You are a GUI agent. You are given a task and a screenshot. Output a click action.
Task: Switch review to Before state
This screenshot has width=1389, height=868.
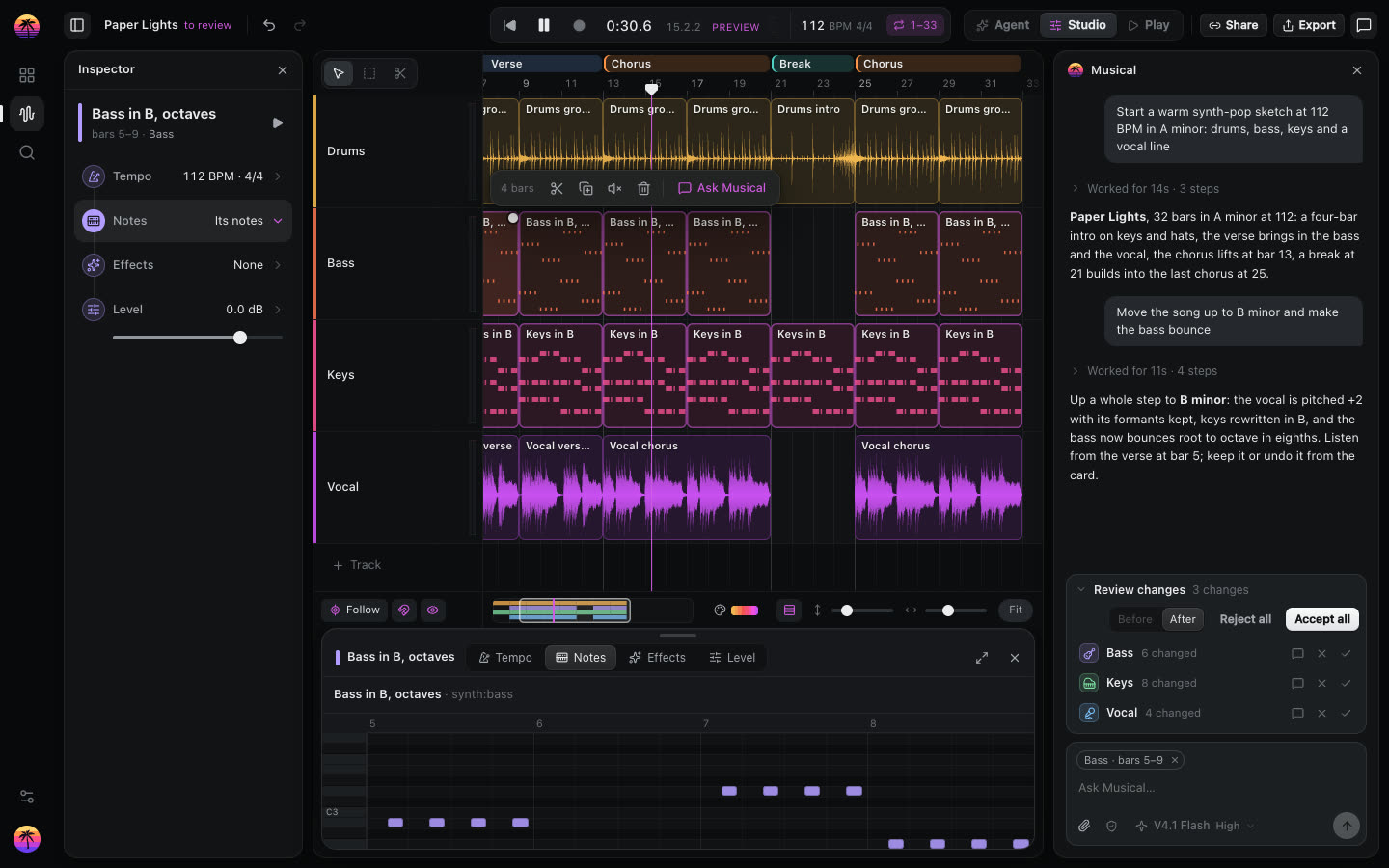(1135, 619)
